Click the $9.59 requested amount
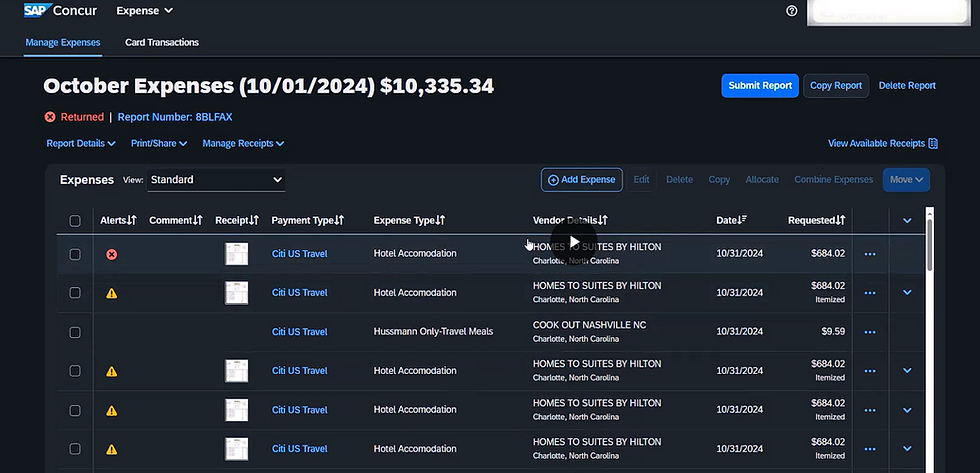This screenshot has width=980, height=473. click(x=833, y=332)
